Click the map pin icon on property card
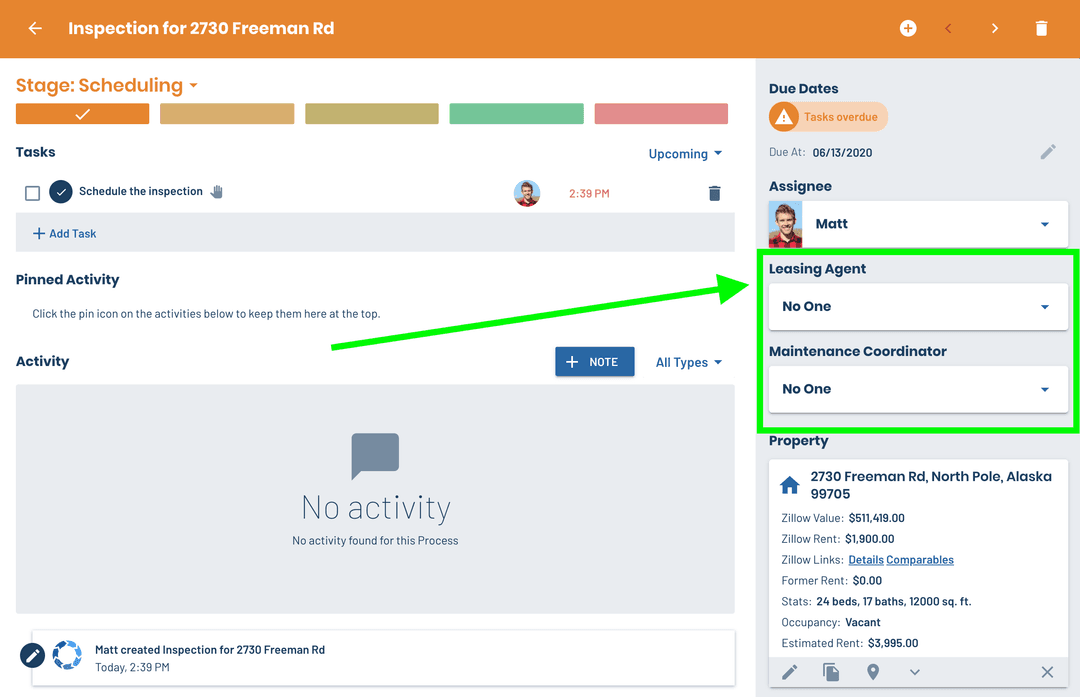Screen dimensions: 1080x697 (x=873, y=672)
